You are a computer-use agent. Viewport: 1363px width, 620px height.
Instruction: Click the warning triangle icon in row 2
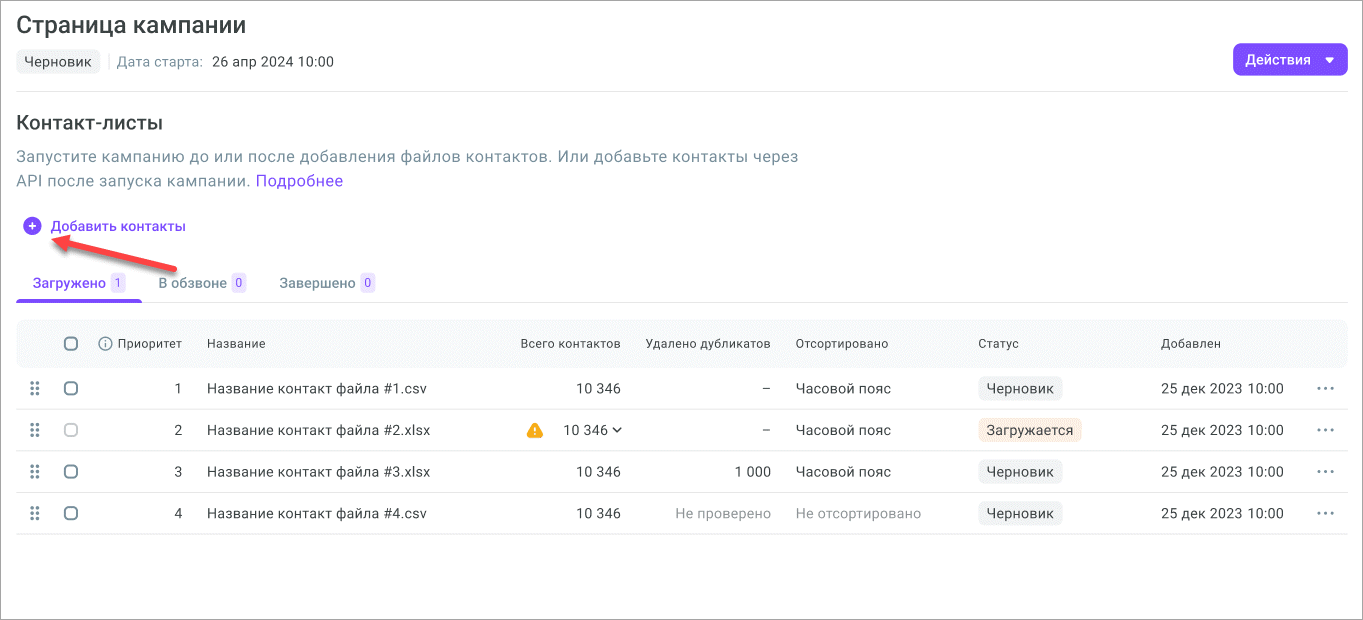[535, 431]
